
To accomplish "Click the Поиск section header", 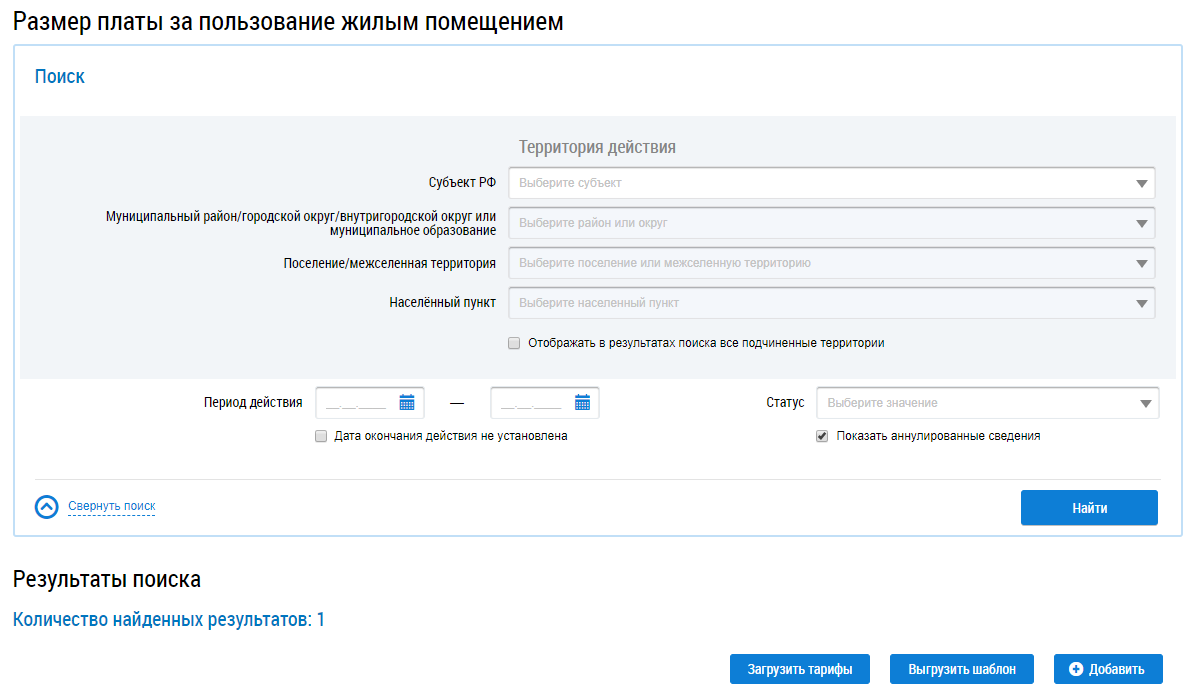I will pos(60,77).
